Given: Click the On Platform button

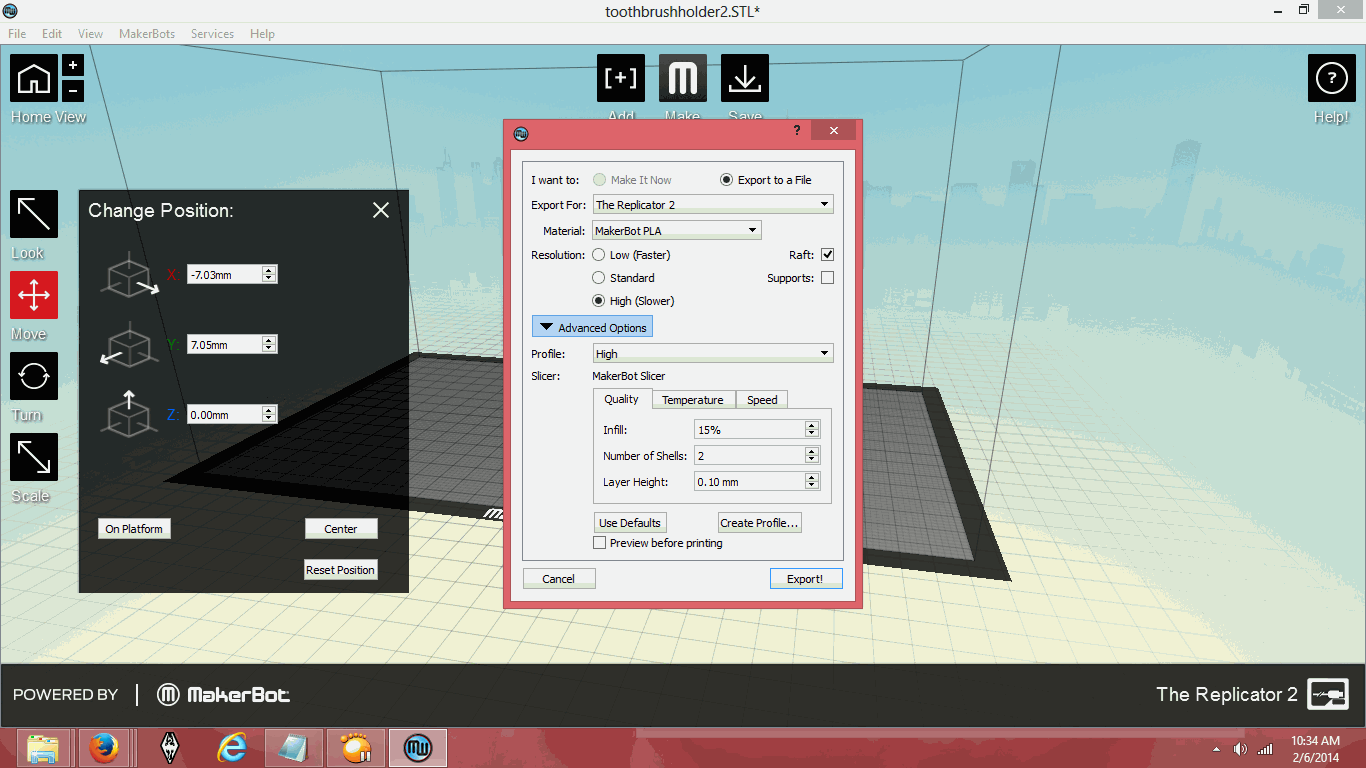Looking at the screenshot, I should tap(134, 529).
